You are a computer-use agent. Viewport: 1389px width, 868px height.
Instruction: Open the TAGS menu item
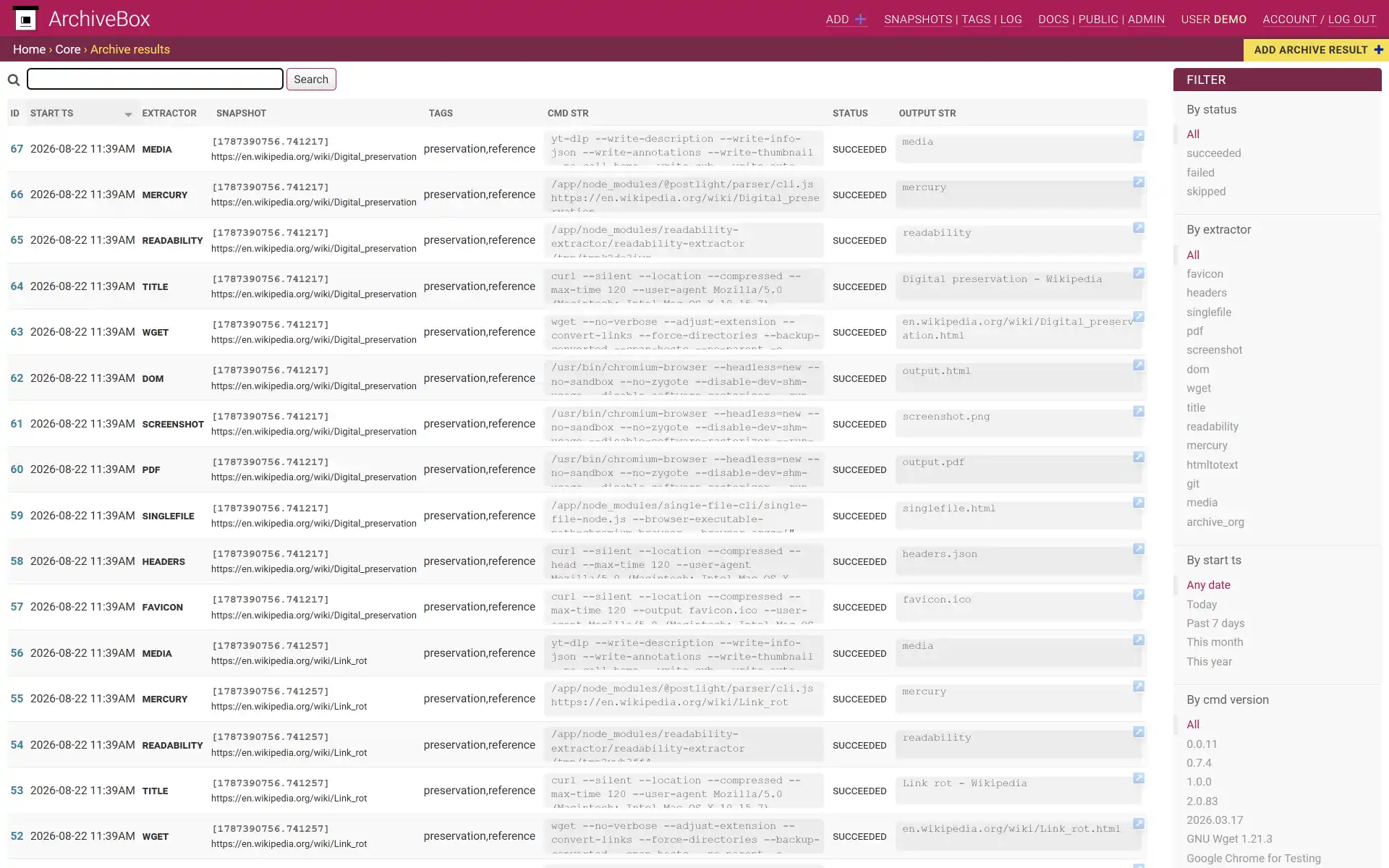[x=976, y=20]
